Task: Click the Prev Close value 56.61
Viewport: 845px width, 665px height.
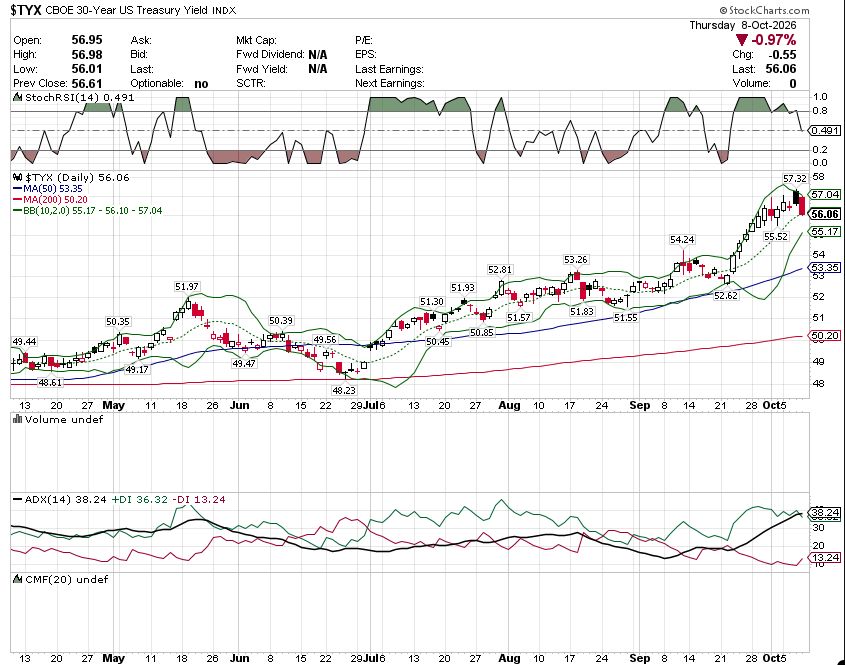Action: click(87, 84)
